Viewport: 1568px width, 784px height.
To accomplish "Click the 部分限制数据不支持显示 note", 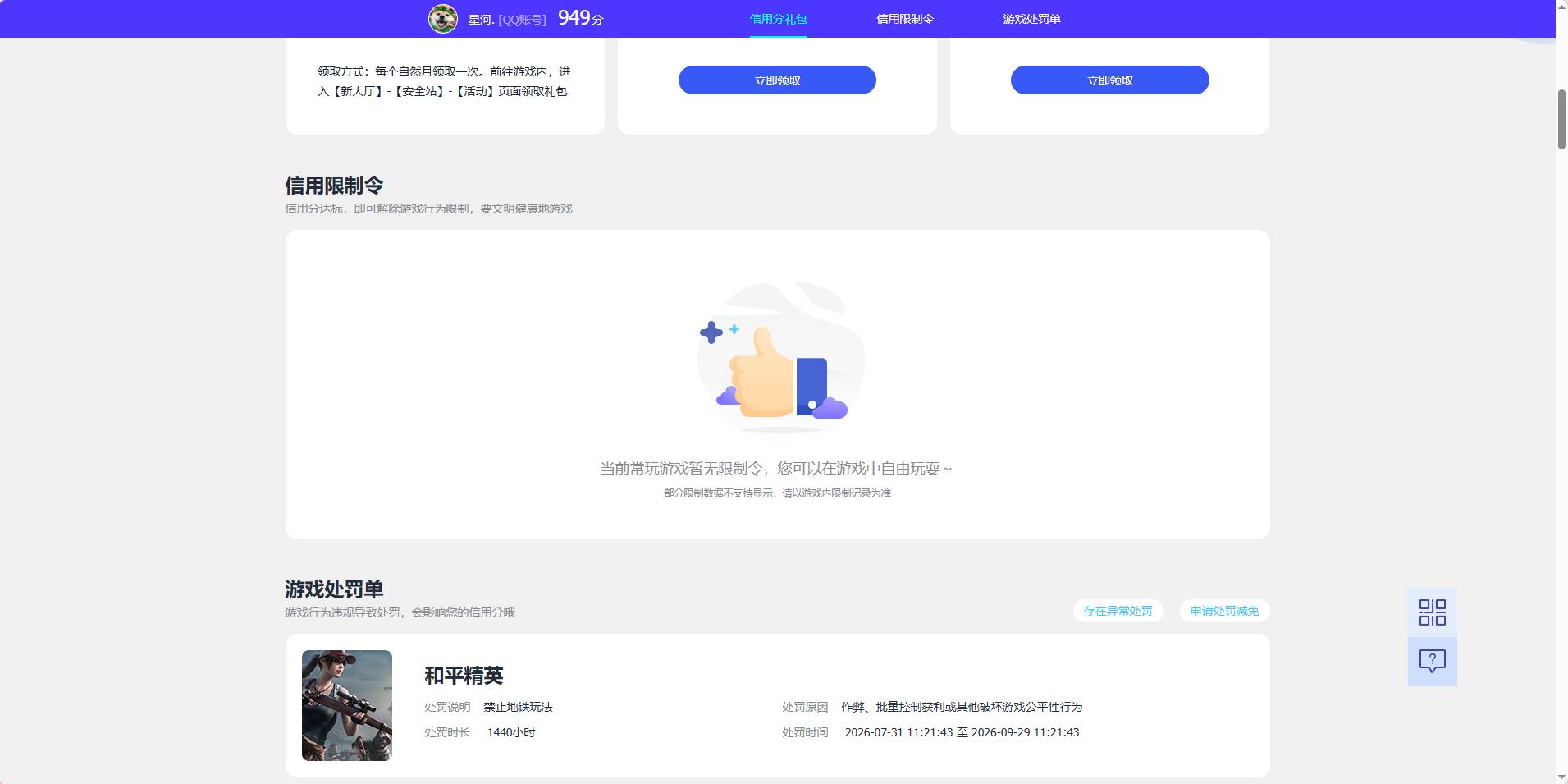I will (777, 493).
